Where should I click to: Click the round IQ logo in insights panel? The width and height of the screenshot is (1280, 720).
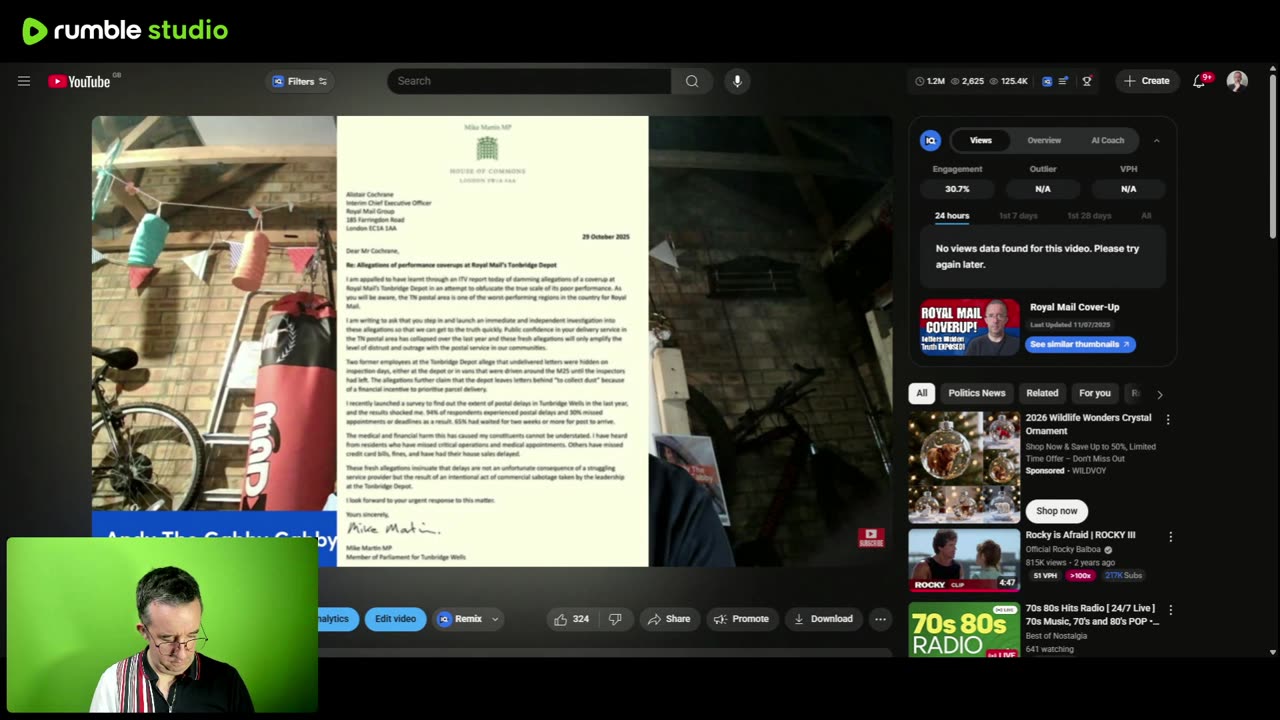(931, 140)
